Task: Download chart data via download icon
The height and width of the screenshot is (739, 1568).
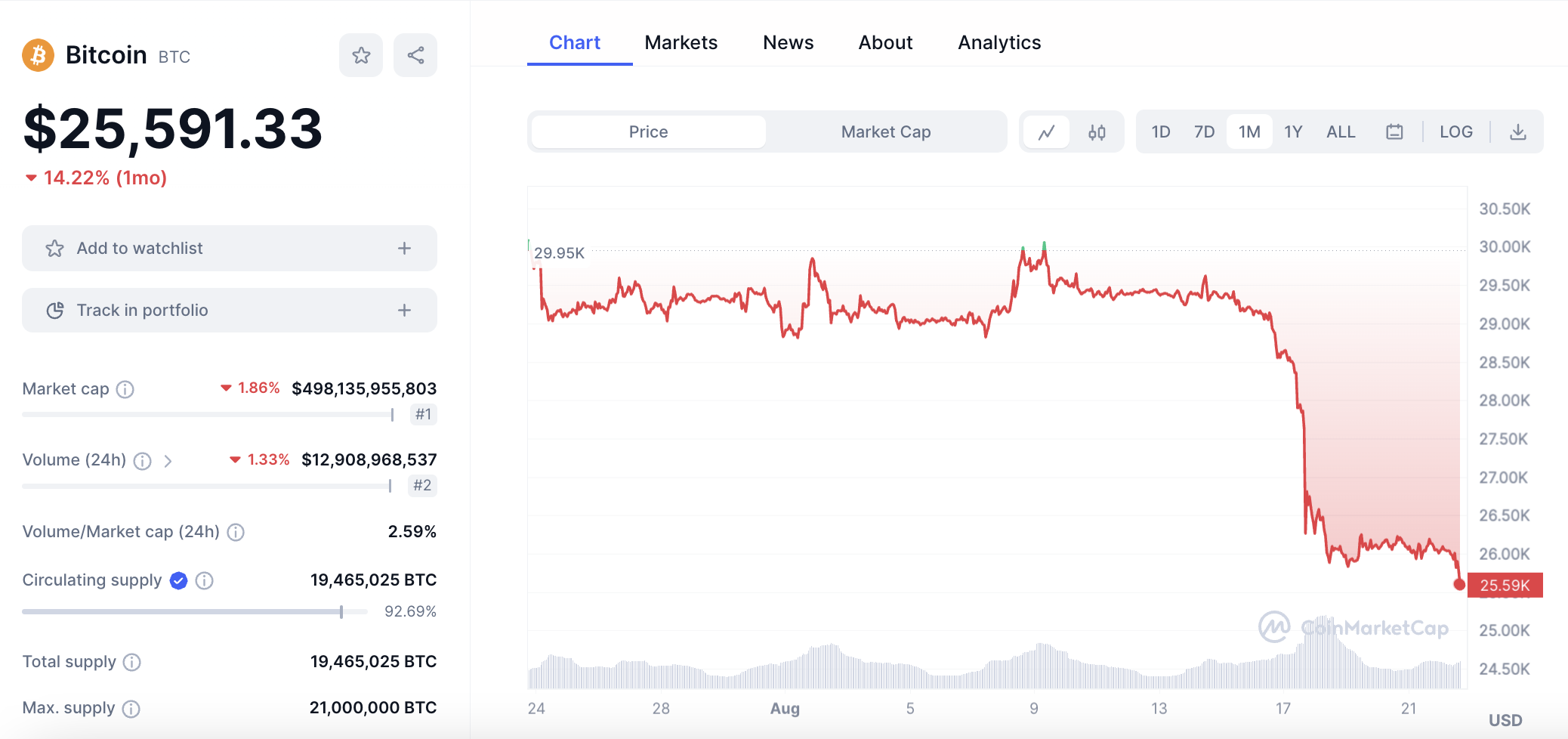Action: (1517, 132)
